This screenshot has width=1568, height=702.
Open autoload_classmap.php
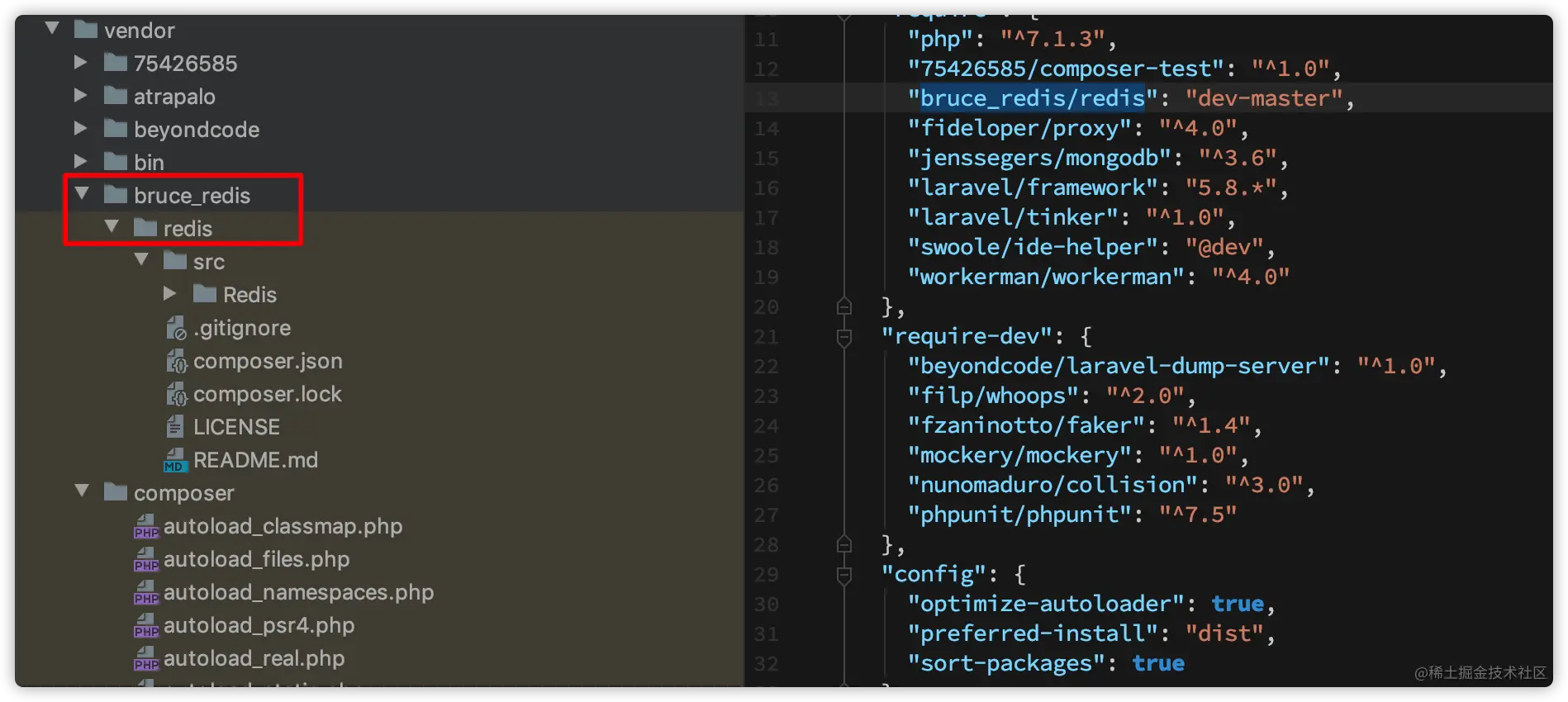[x=283, y=526]
